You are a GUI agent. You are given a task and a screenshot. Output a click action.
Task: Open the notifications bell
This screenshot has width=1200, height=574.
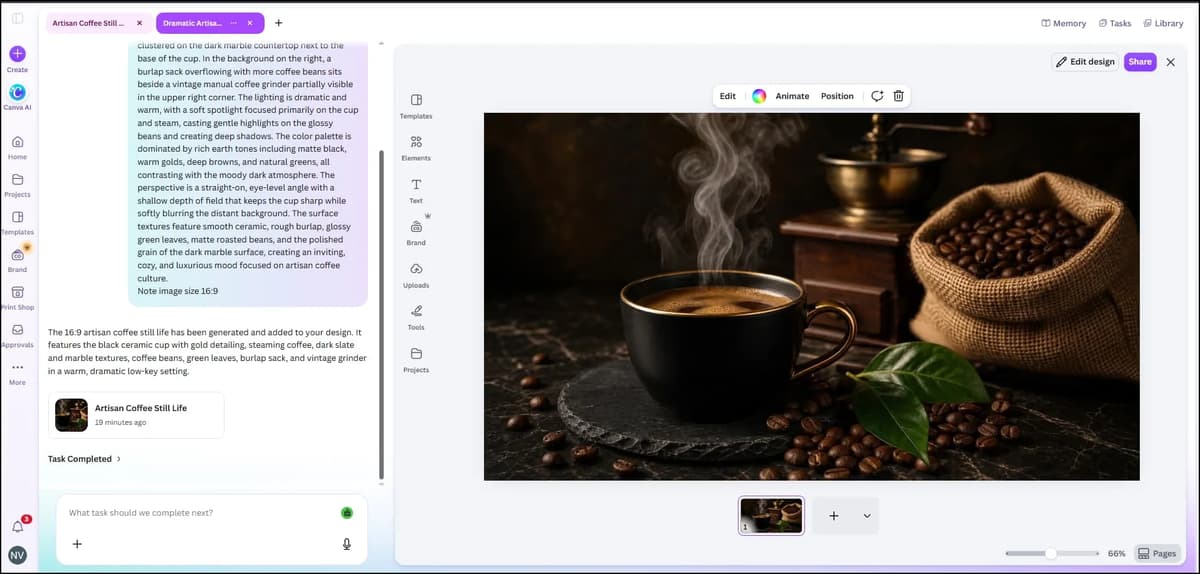[x=18, y=526]
